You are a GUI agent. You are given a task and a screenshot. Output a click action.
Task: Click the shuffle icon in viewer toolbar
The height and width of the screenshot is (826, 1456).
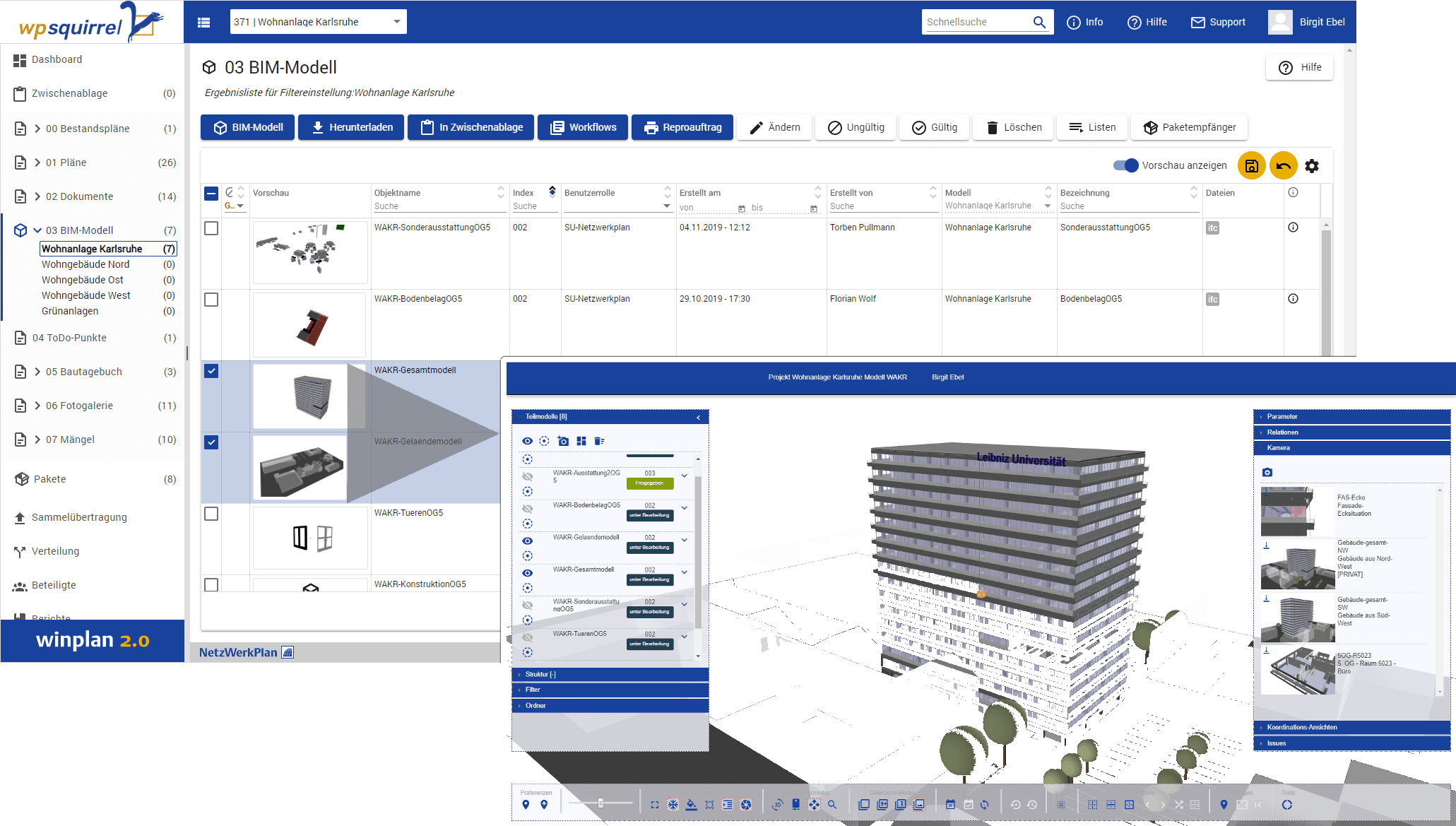coord(1178,805)
